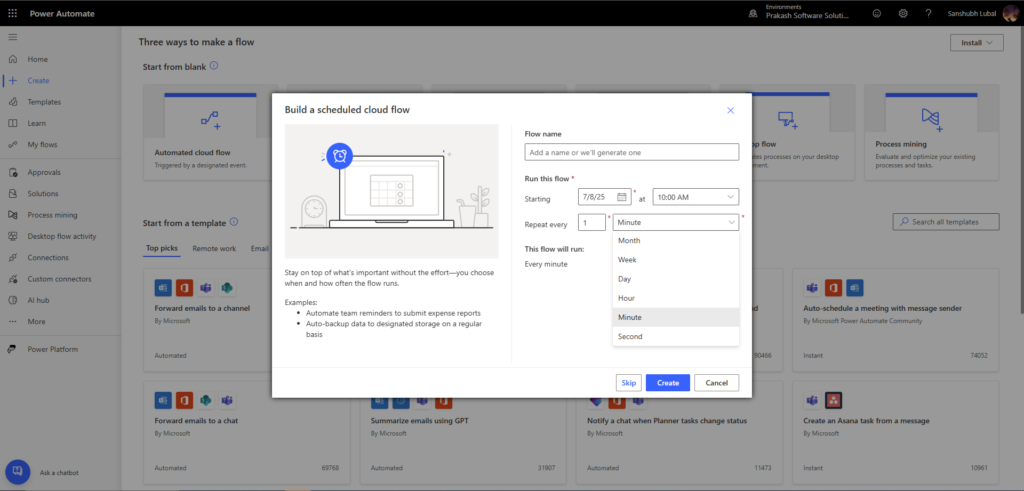This screenshot has width=1024, height=491.
Task: Click the search magnifier in Search all templates
Action: click(x=904, y=222)
